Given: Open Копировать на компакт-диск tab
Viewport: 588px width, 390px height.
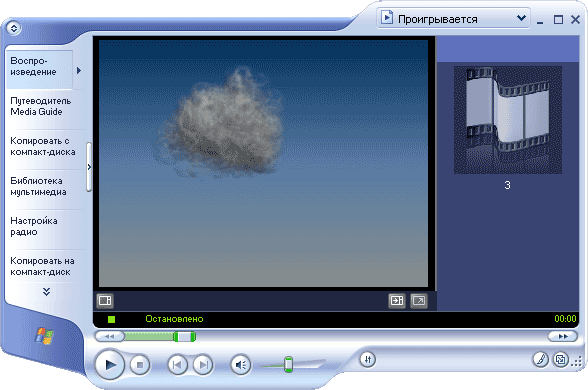Looking at the screenshot, I should pyautogui.click(x=42, y=266).
